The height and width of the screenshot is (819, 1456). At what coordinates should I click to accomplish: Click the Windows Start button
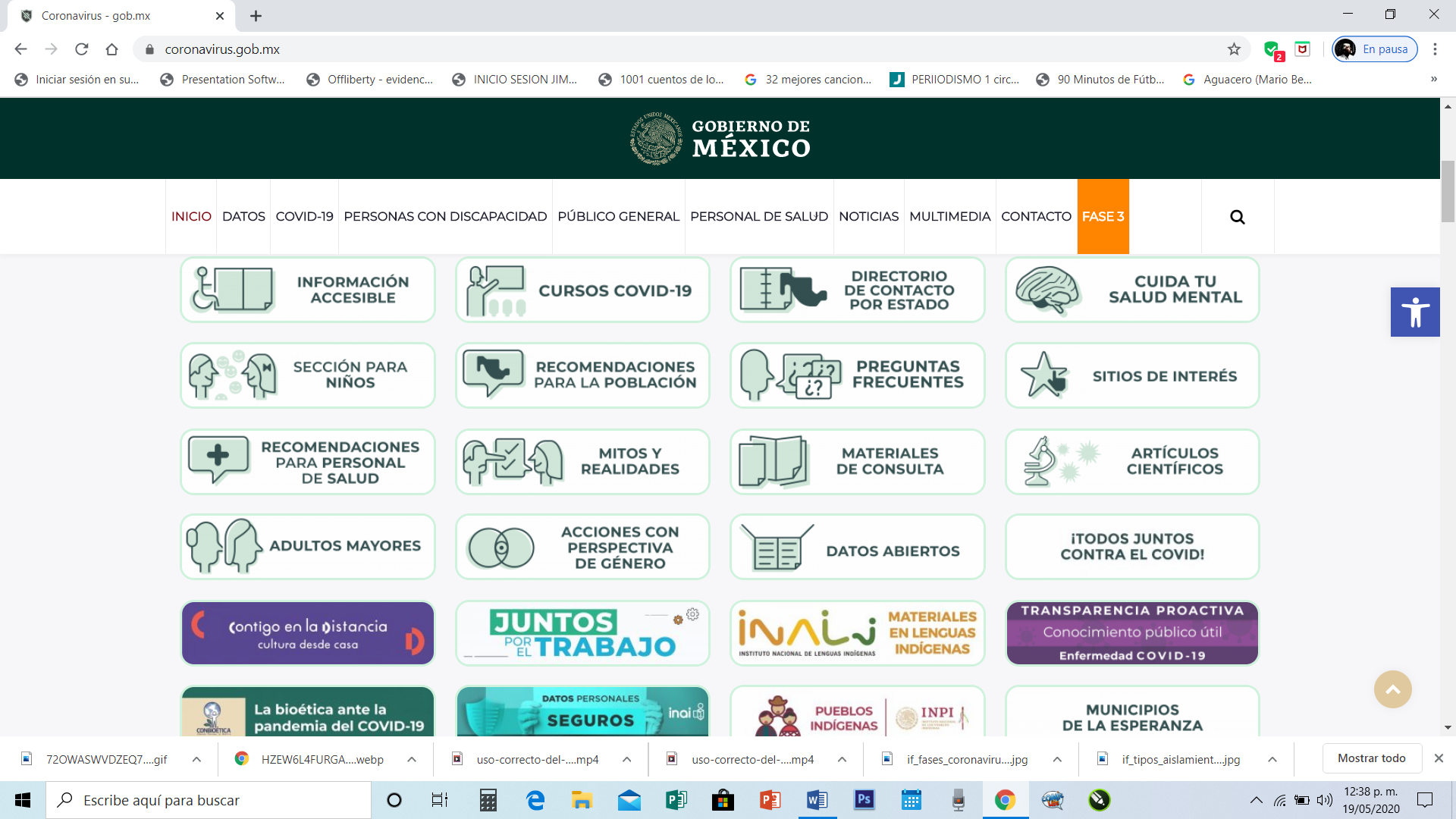[23, 800]
